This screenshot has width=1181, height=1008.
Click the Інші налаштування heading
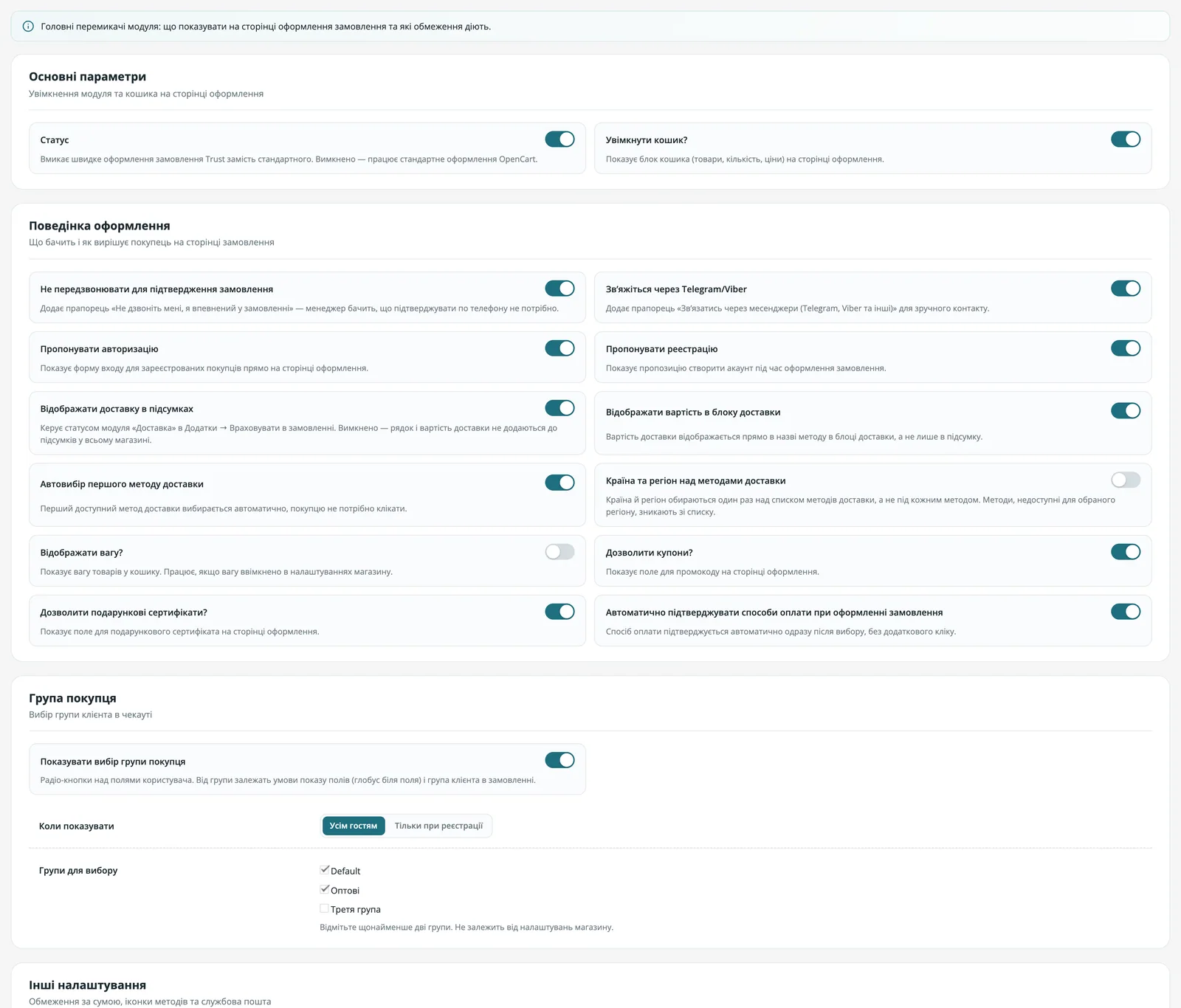pyautogui.click(x=88, y=985)
